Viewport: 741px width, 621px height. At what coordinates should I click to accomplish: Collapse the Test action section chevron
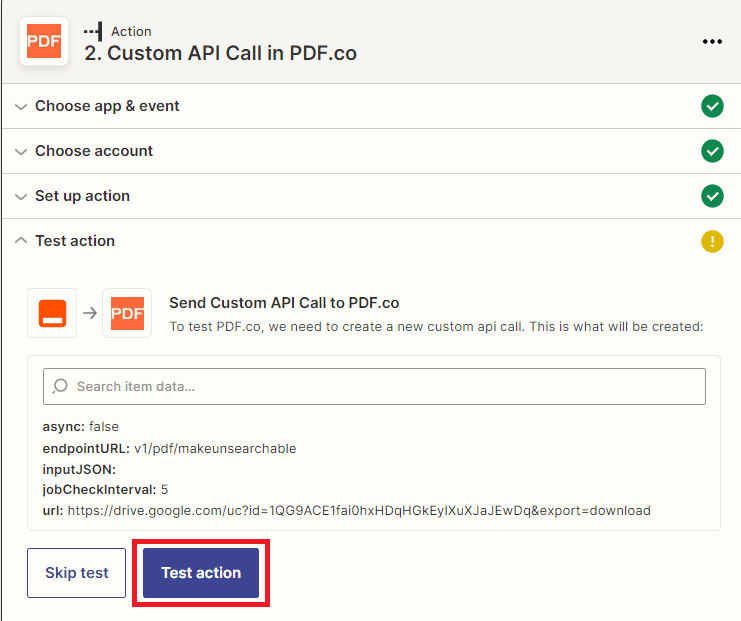pos(22,241)
